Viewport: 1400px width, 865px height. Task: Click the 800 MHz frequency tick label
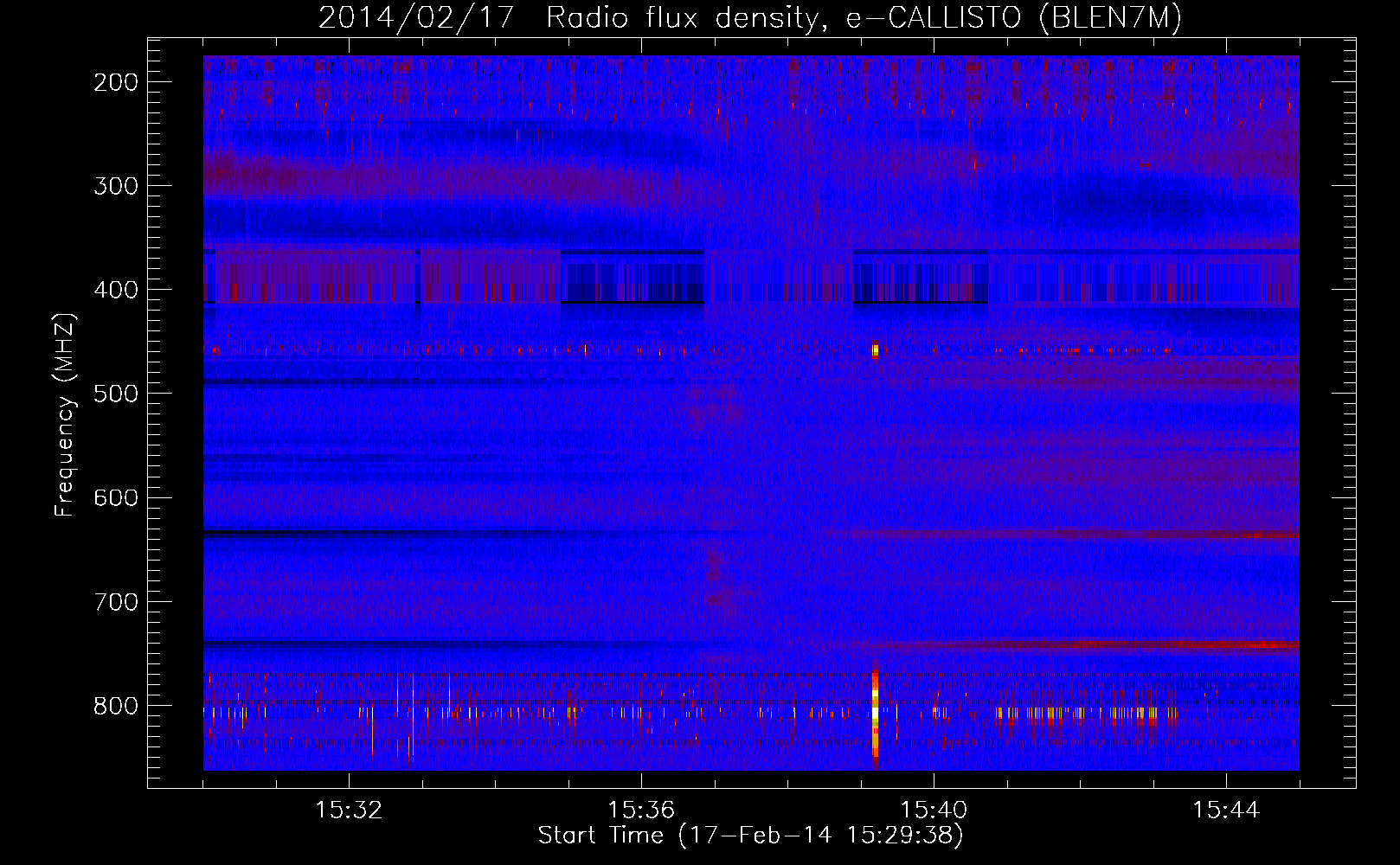coord(115,706)
